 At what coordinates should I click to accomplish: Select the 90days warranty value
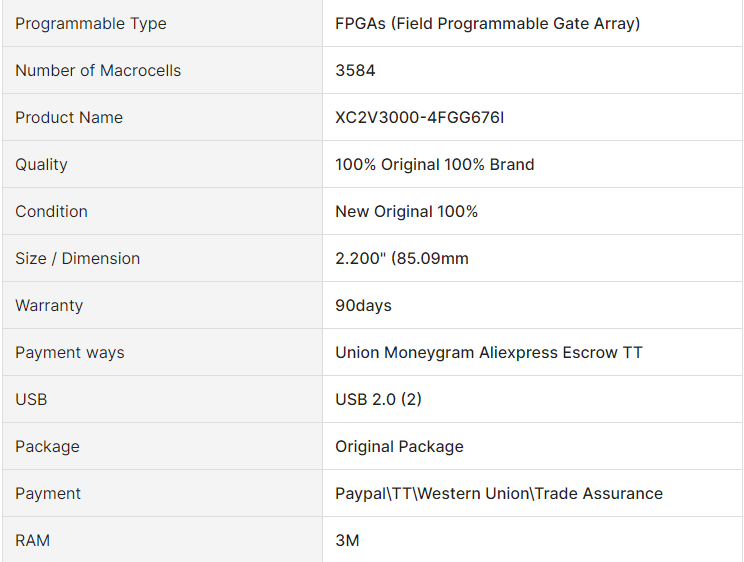point(363,305)
